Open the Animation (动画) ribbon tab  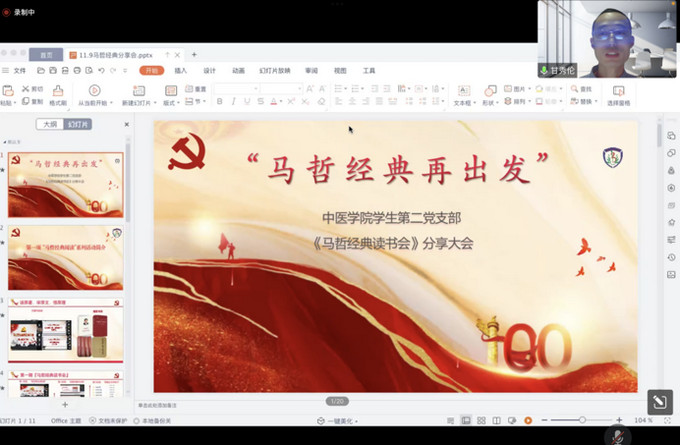coord(239,71)
